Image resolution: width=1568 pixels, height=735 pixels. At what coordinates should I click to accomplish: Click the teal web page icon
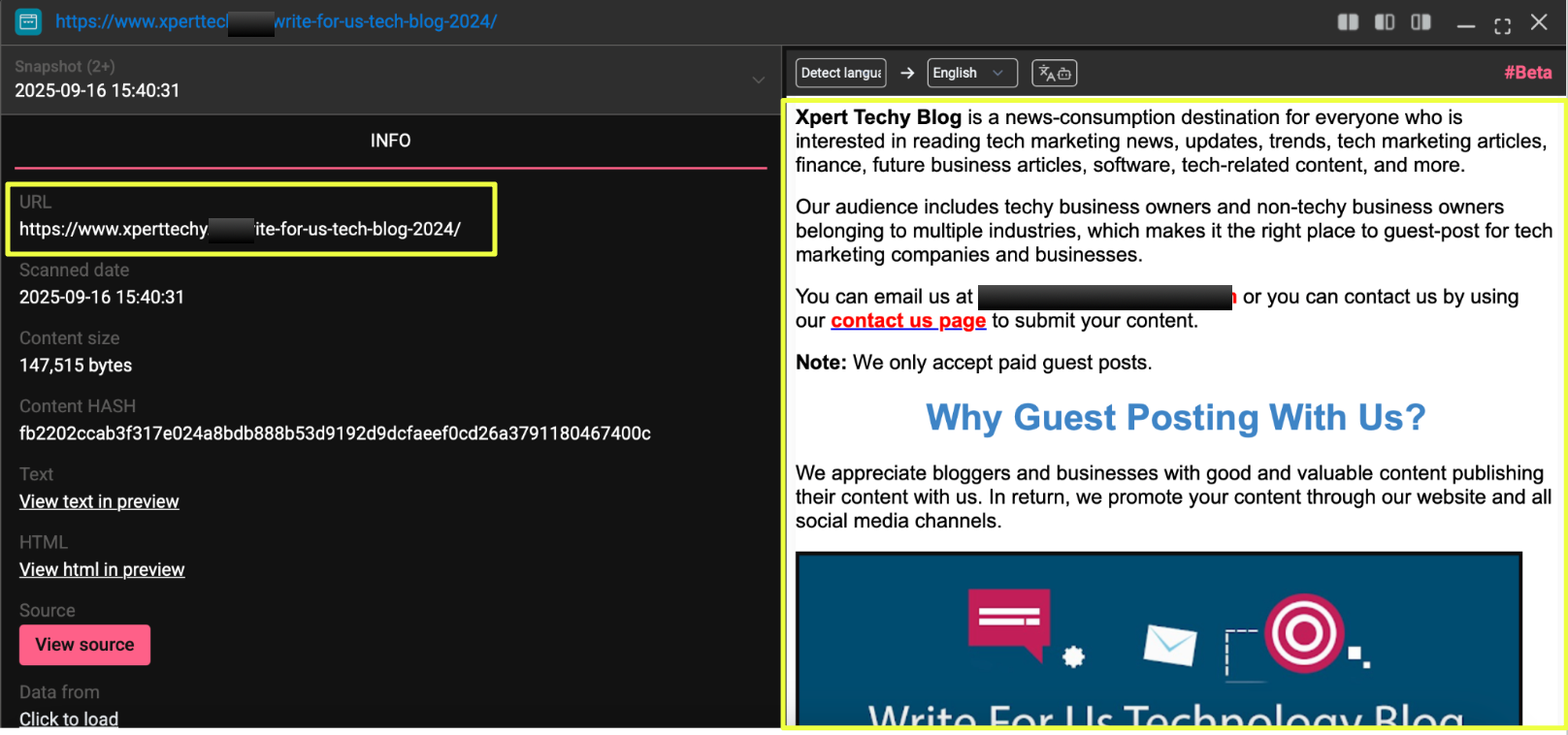tap(28, 21)
